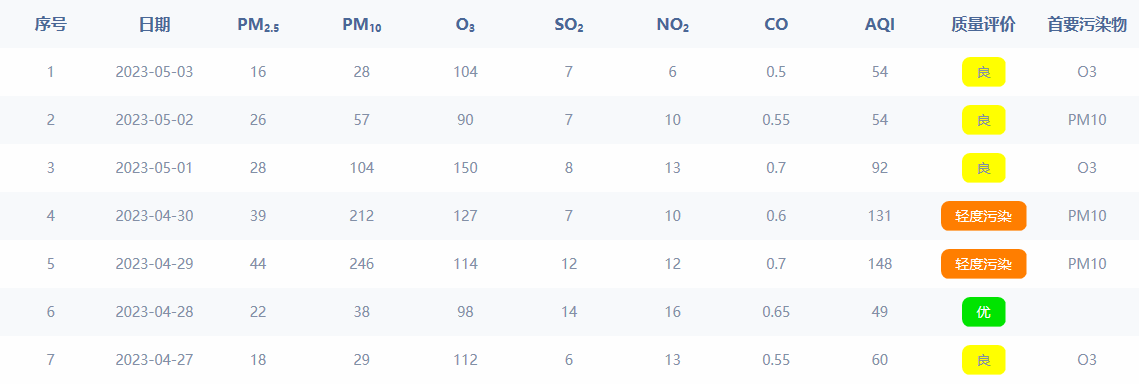The height and width of the screenshot is (392, 1139).
Task: Select the AQI column header
Action: point(880,25)
